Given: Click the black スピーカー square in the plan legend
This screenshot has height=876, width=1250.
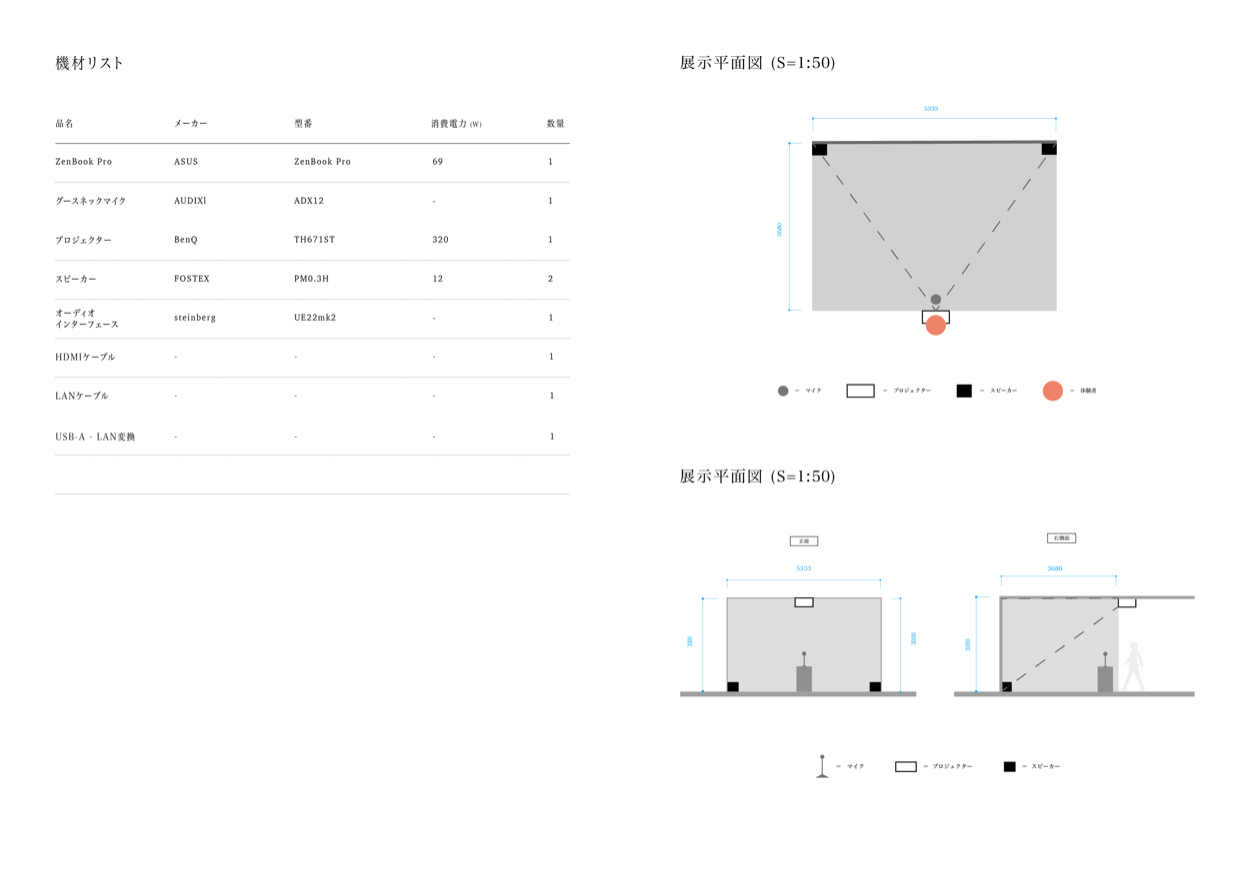Looking at the screenshot, I should 963,390.
